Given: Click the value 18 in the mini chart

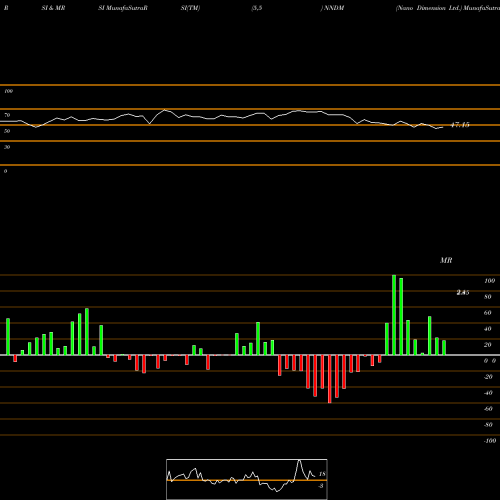Looking at the screenshot, I should coord(322,474).
